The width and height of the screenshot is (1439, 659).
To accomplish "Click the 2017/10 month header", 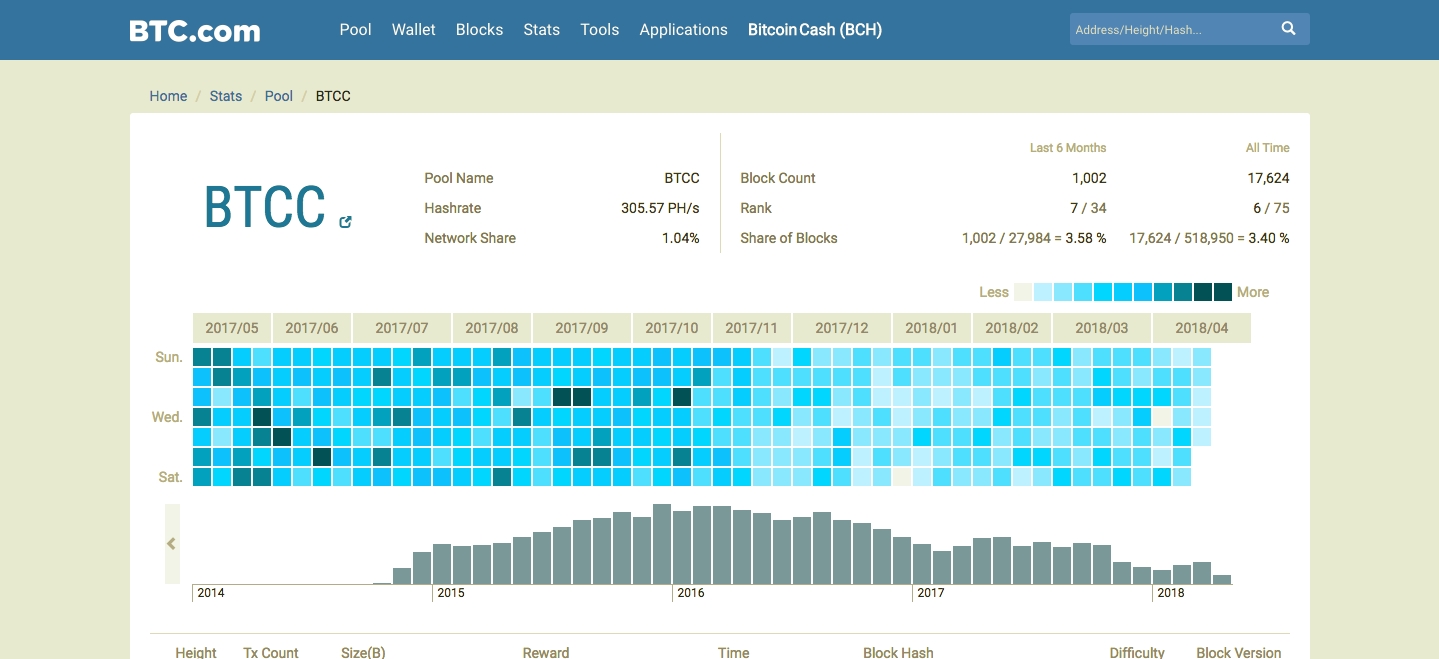I will (672, 328).
